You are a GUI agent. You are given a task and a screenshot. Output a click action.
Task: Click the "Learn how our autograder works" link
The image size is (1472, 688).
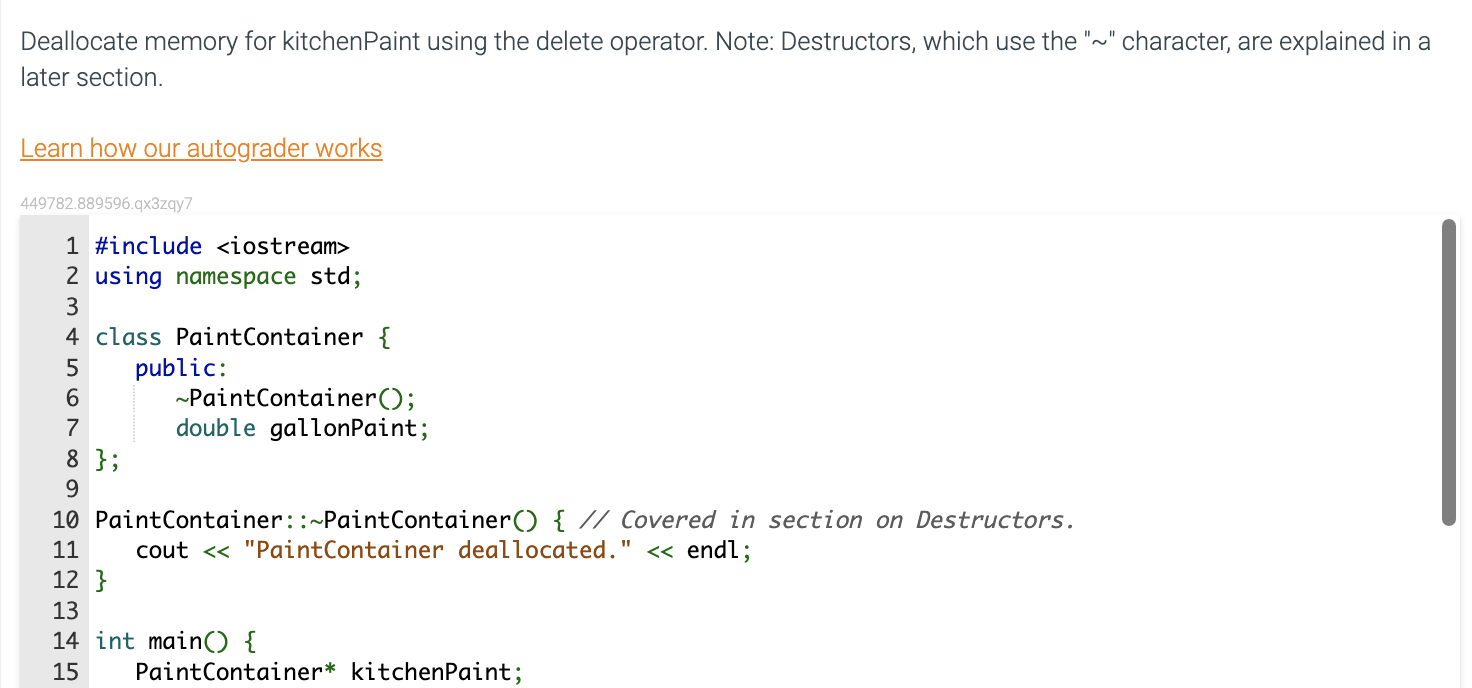click(x=200, y=148)
